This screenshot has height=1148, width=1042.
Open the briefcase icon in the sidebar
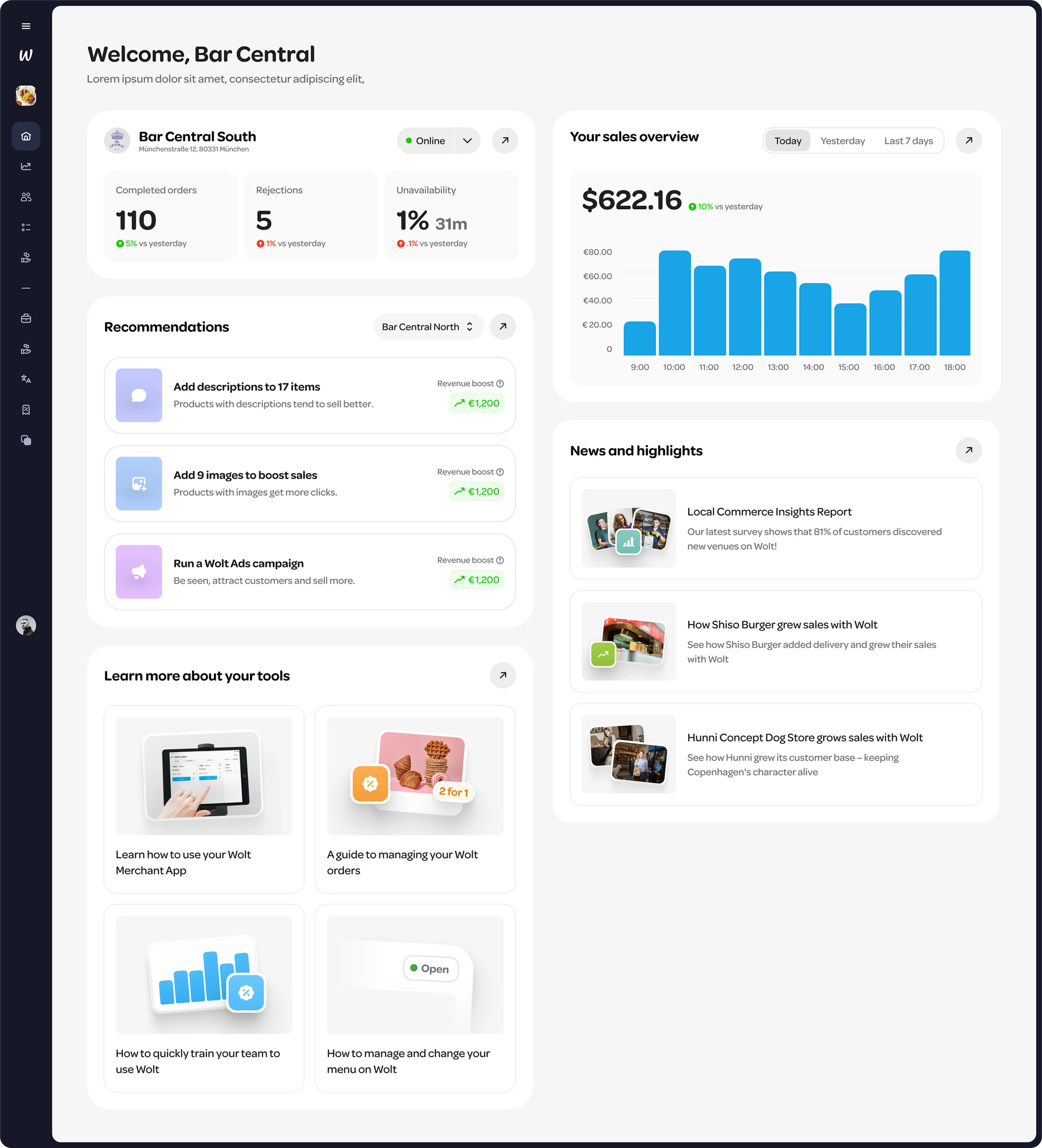[26, 318]
